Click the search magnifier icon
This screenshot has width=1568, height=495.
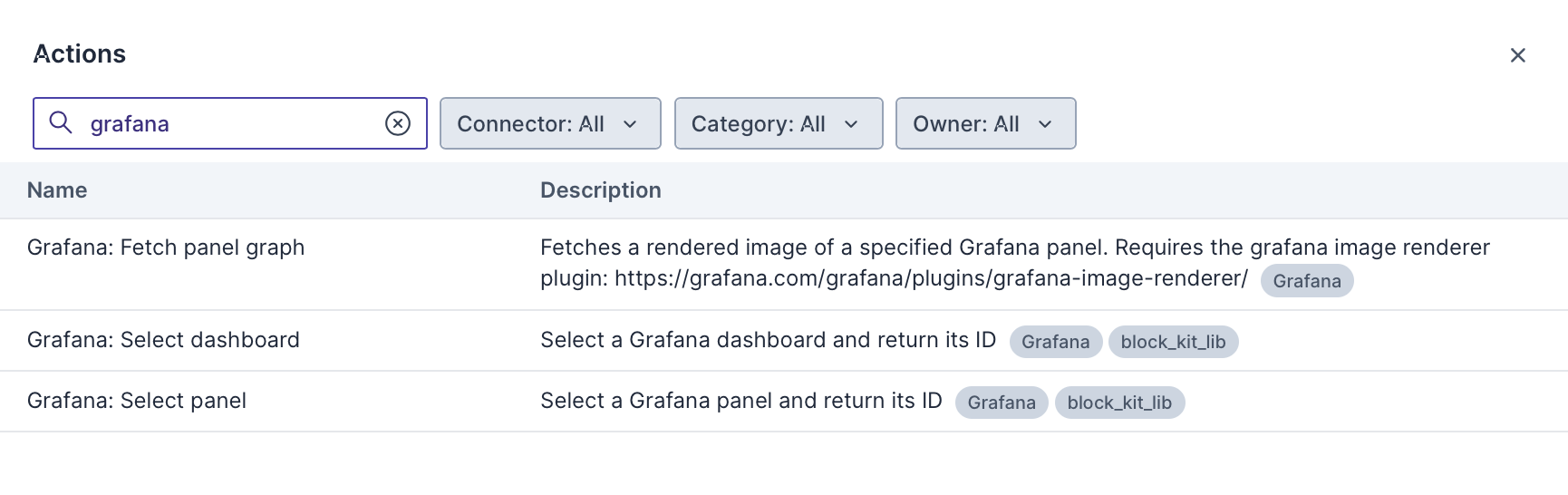61,122
